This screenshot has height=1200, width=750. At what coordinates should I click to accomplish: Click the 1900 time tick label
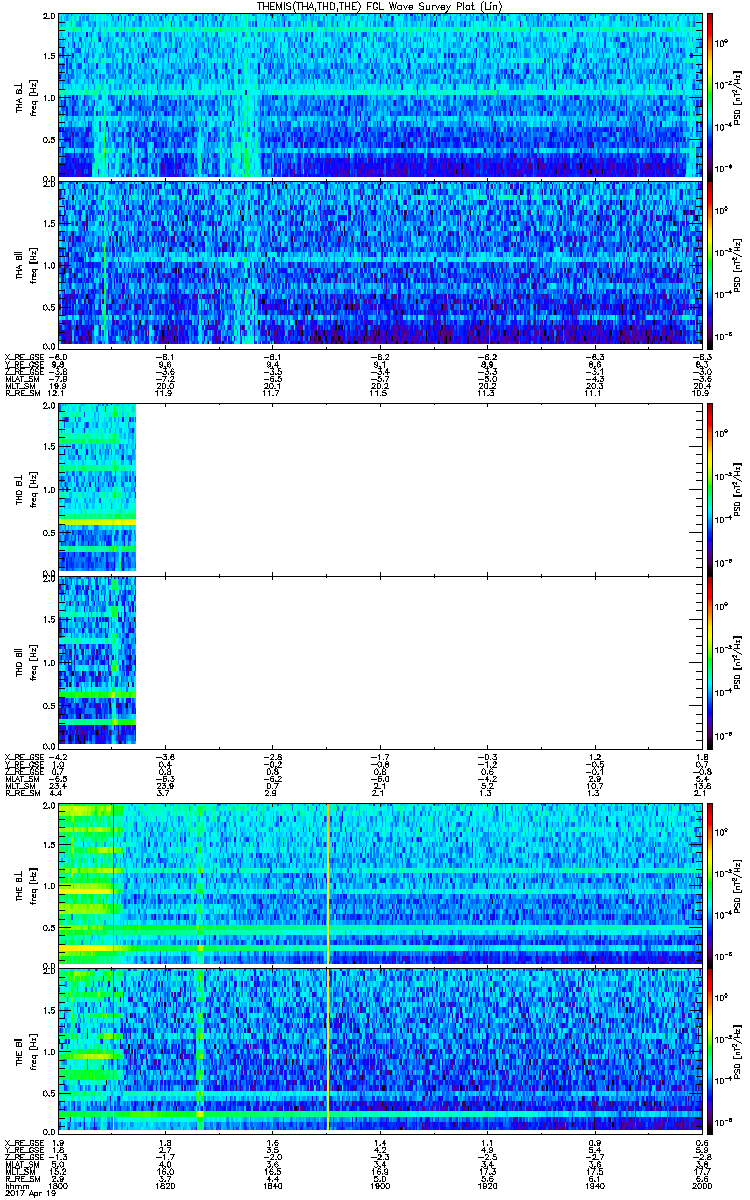[380, 1186]
